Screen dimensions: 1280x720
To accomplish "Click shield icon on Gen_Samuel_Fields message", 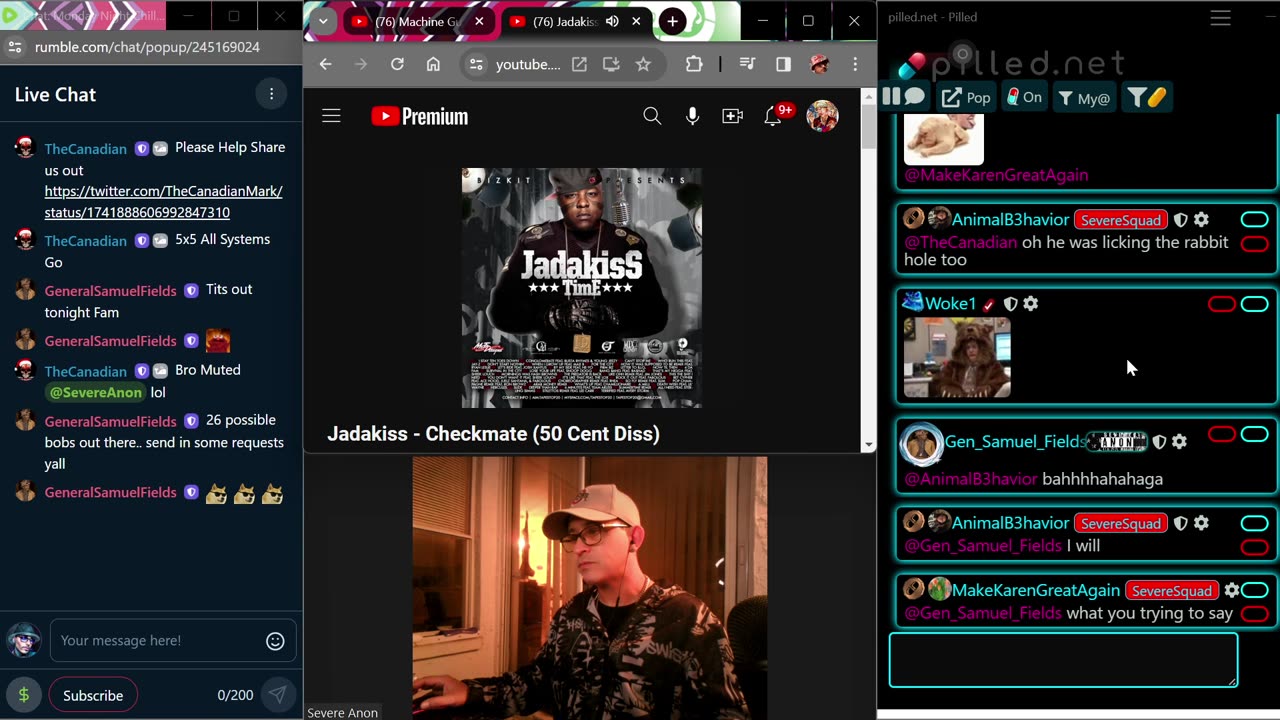I will point(1159,441).
